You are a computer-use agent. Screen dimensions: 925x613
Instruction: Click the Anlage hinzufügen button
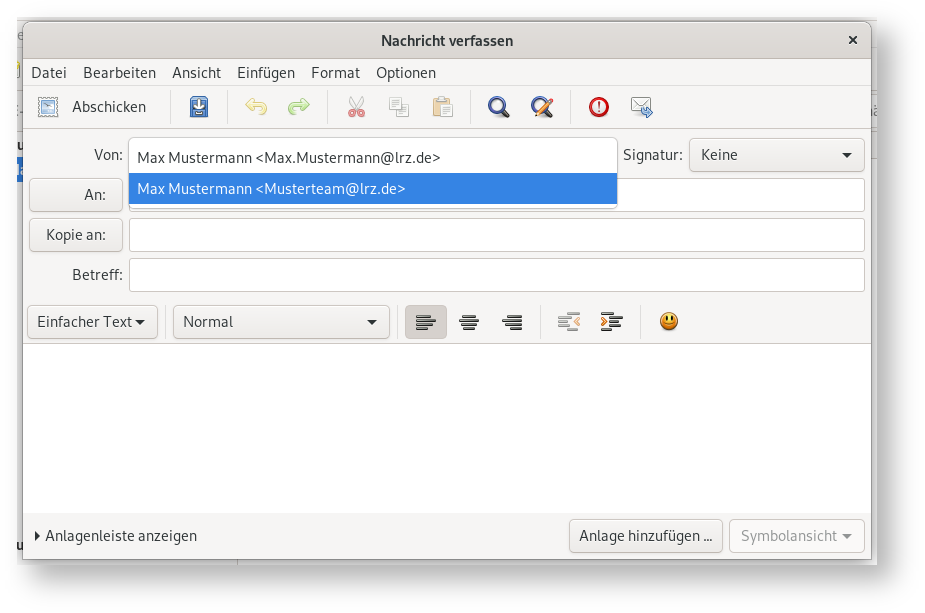(x=645, y=536)
